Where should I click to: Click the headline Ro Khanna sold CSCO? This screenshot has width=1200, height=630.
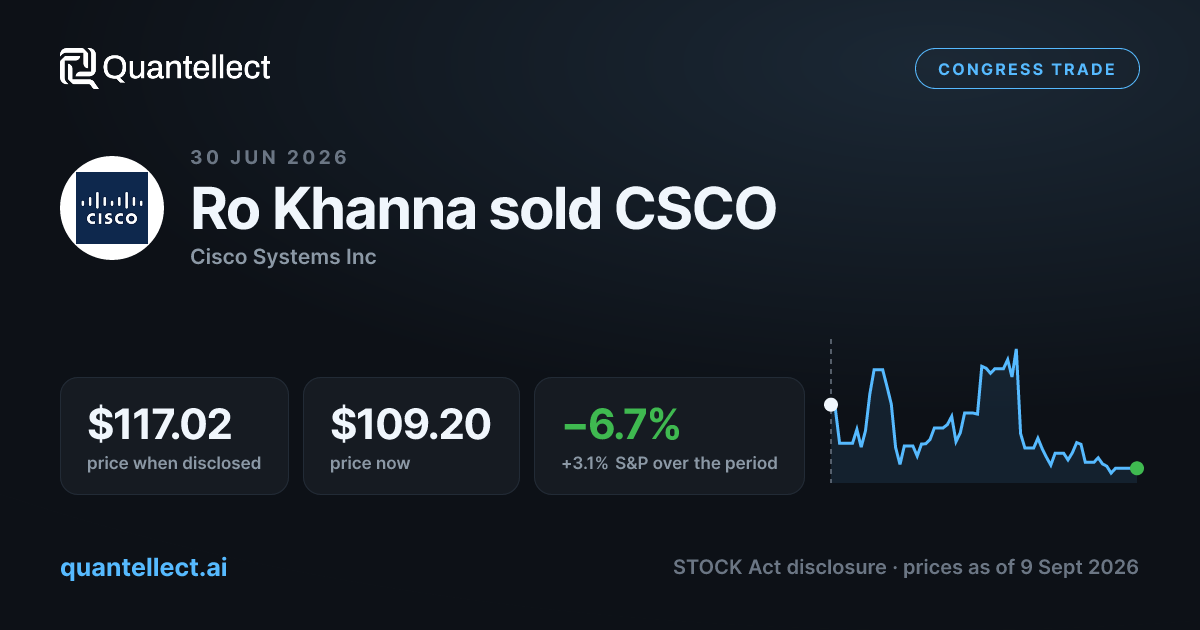pos(483,209)
